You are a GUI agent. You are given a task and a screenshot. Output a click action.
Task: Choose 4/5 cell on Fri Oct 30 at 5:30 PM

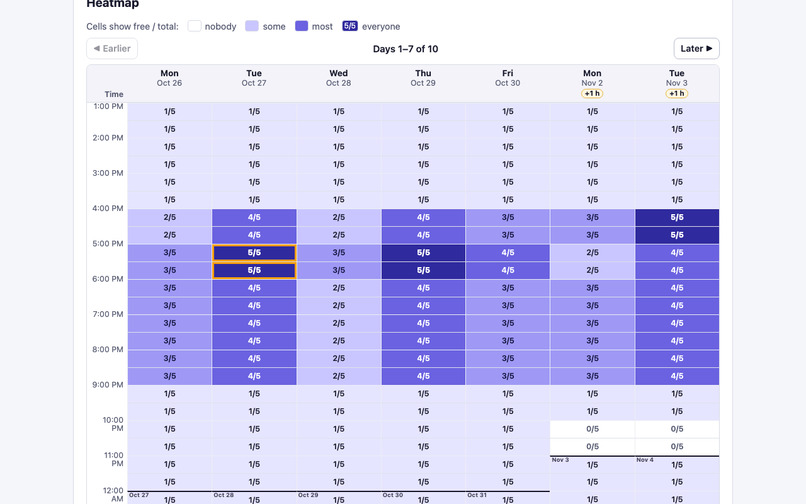(x=508, y=270)
